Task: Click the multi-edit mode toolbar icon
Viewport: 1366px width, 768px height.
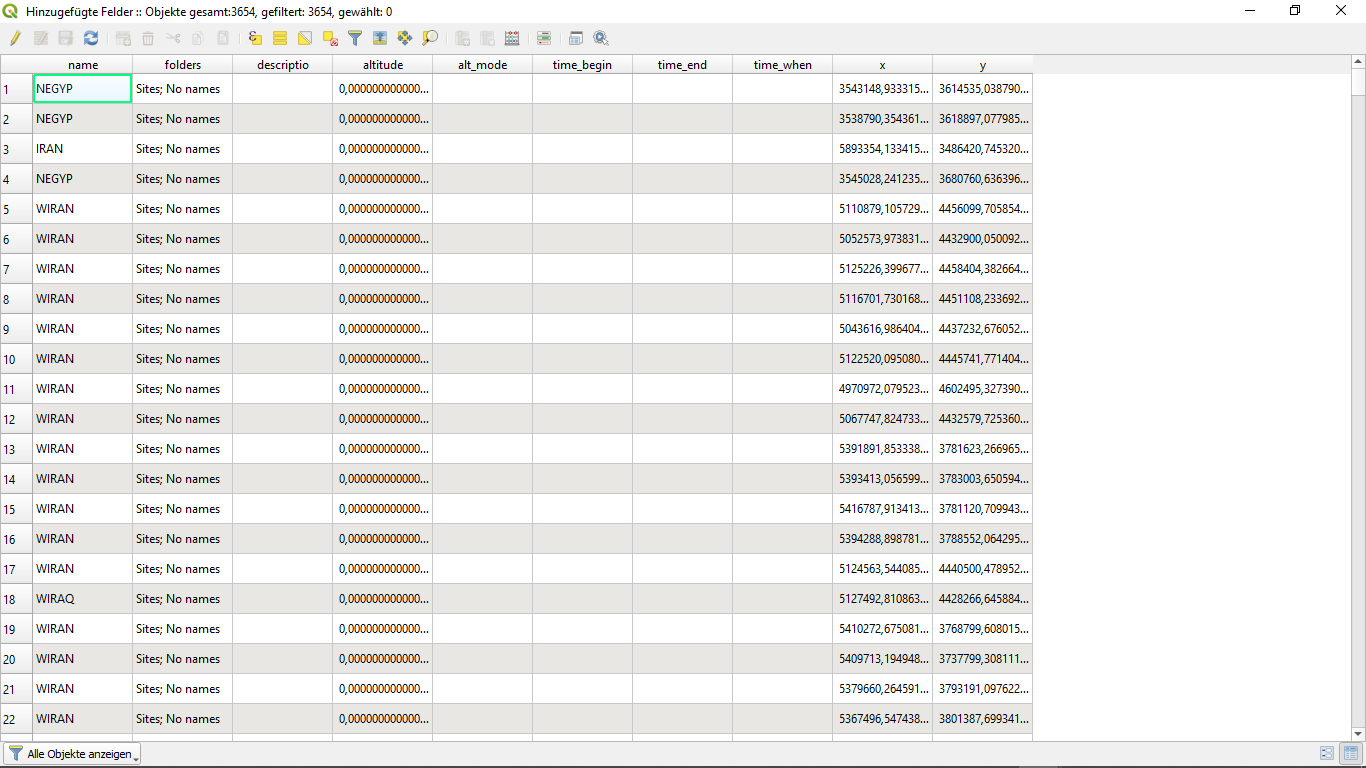Action: (41, 38)
